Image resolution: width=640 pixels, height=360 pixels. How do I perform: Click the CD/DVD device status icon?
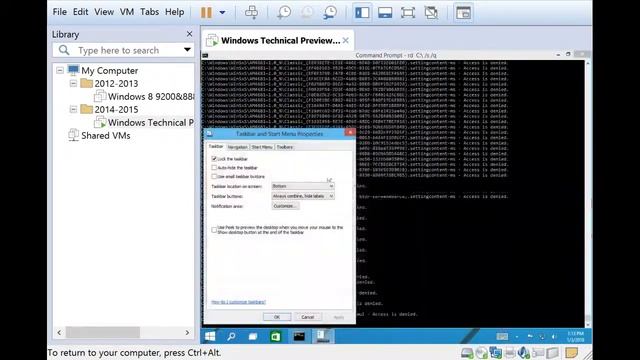pos(481,353)
